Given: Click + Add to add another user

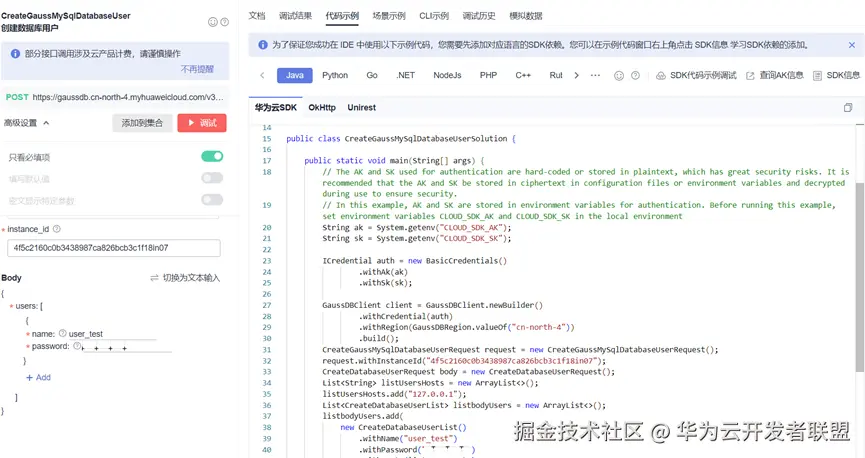Looking at the screenshot, I should pos(38,377).
